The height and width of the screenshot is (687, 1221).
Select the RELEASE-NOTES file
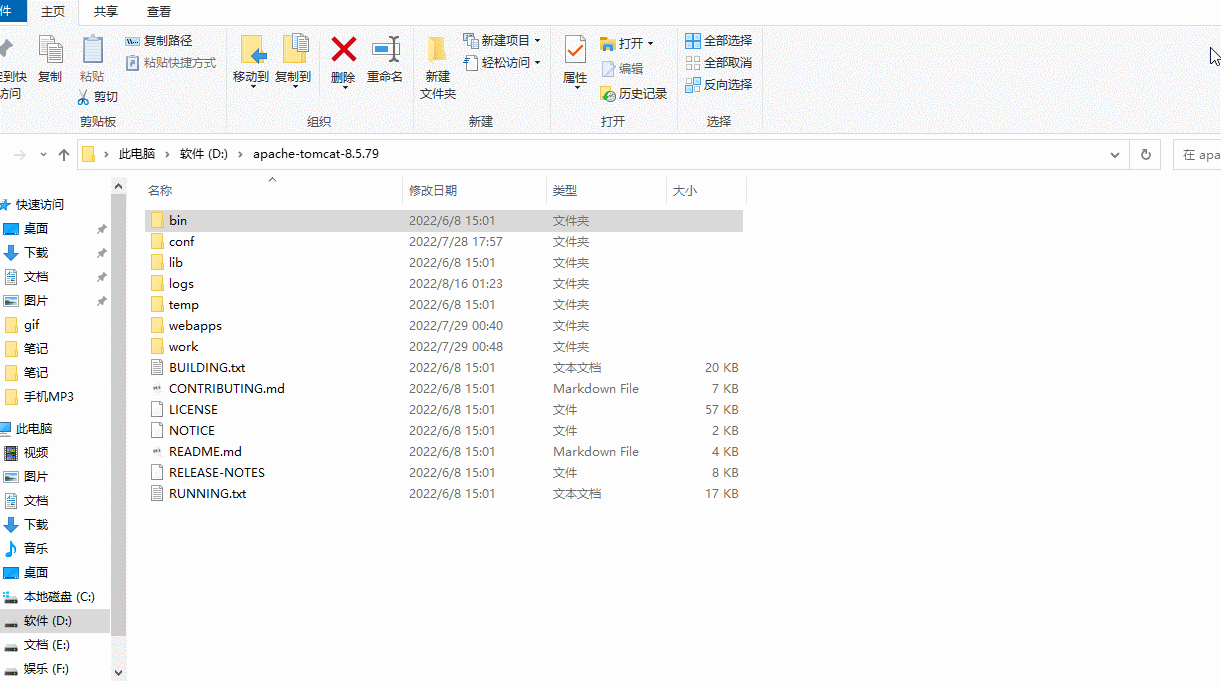pos(444,472)
